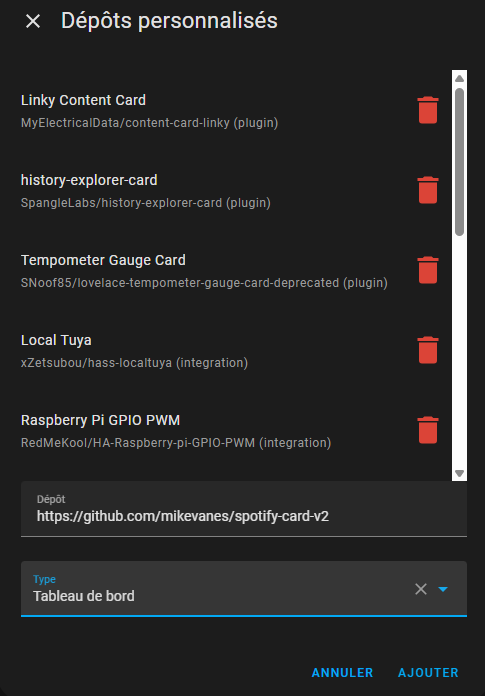This screenshot has width=485, height=696.
Task: Close the Dépôts personnalisés dialog
Action: pyautogui.click(x=33, y=21)
